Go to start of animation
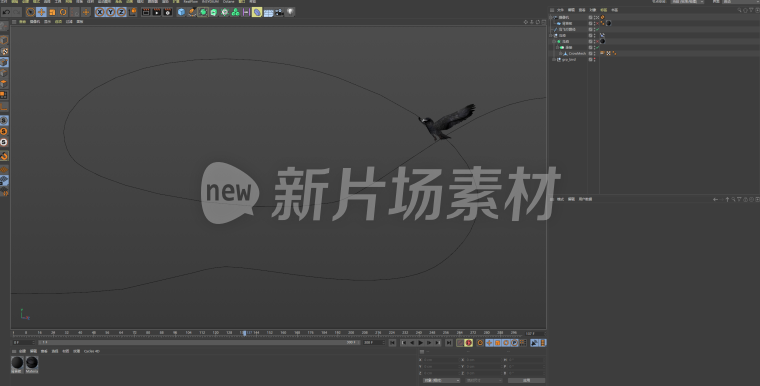The image size is (760, 386). (392, 343)
